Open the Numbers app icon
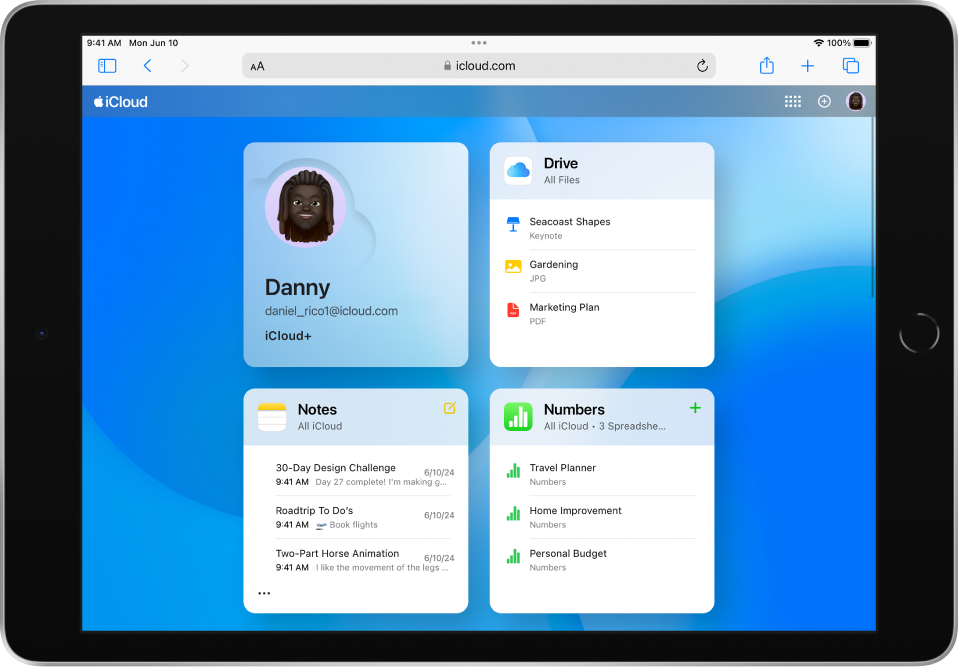The height and width of the screenshot is (668, 960). pyautogui.click(x=518, y=417)
